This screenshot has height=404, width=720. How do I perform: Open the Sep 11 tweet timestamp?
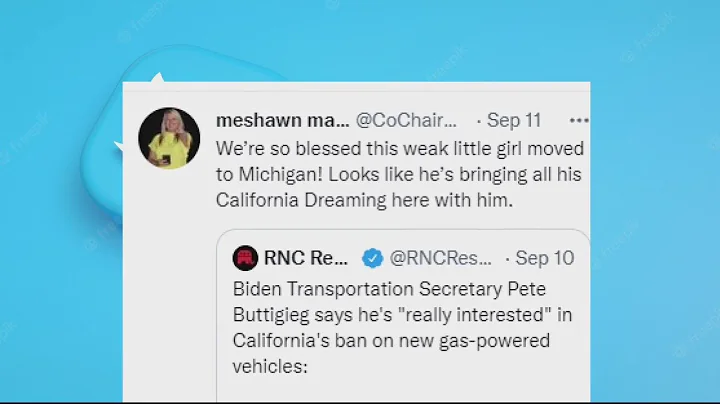pos(513,120)
